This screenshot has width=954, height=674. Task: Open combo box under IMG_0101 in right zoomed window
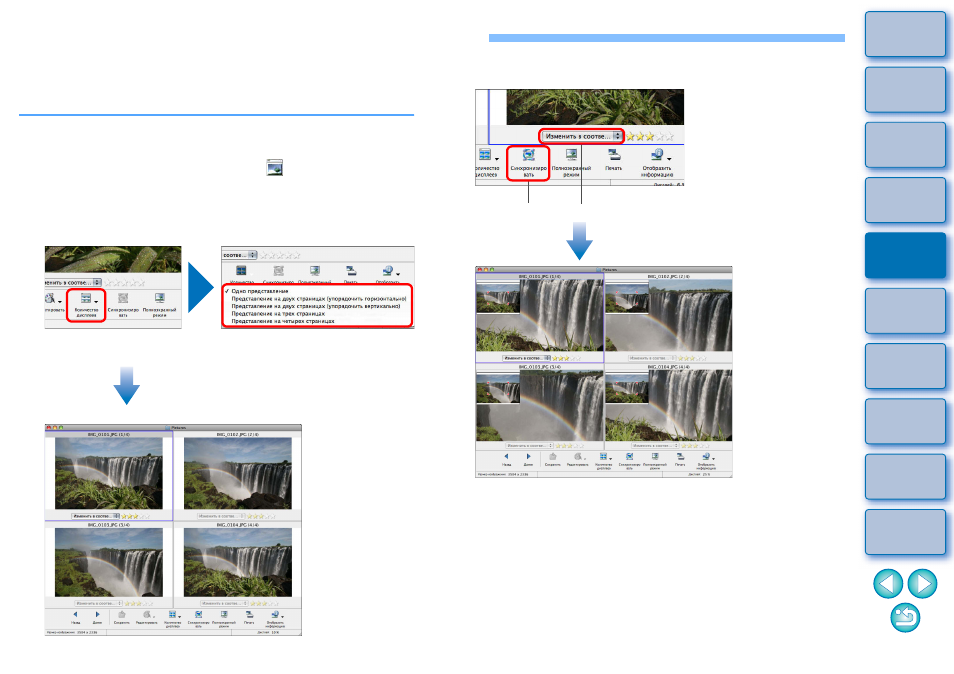coord(526,358)
